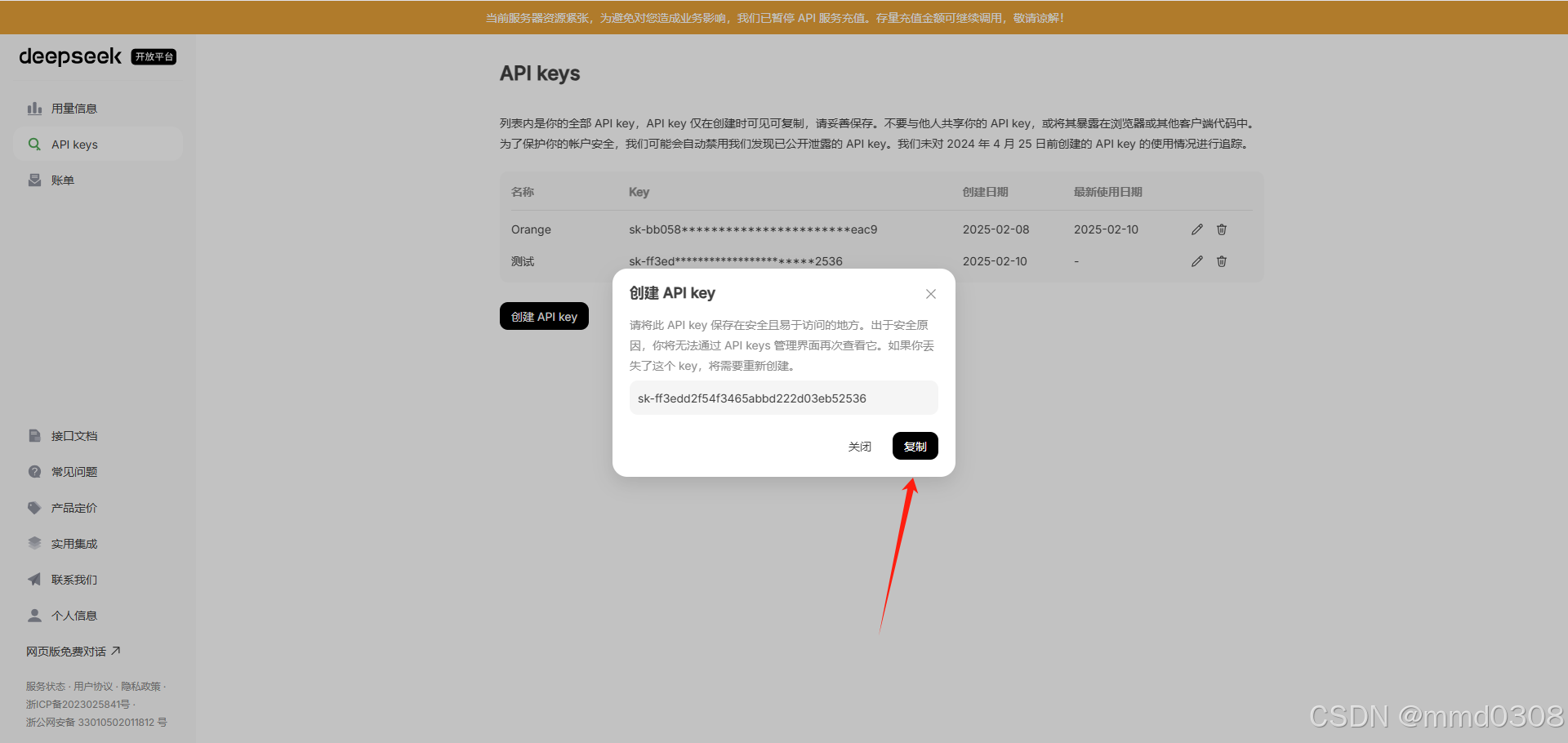This screenshot has height=743, width=1568.
Task: Click the question mark icon beside 常见问题
Action: 34,472
